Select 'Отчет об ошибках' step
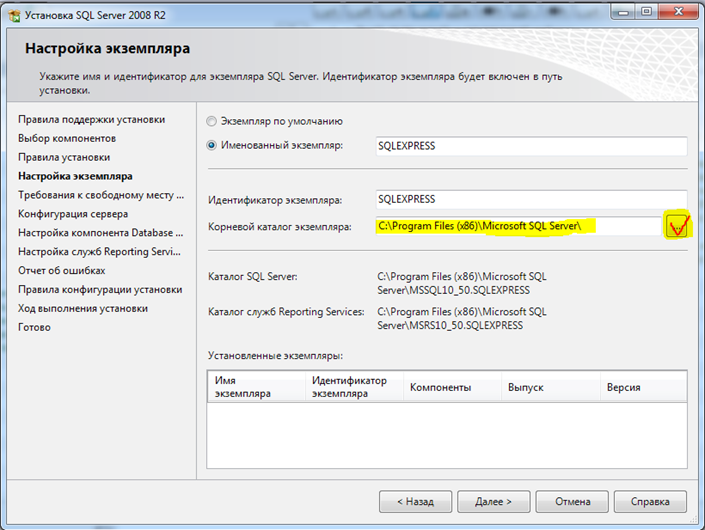 click(x=62, y=271)
